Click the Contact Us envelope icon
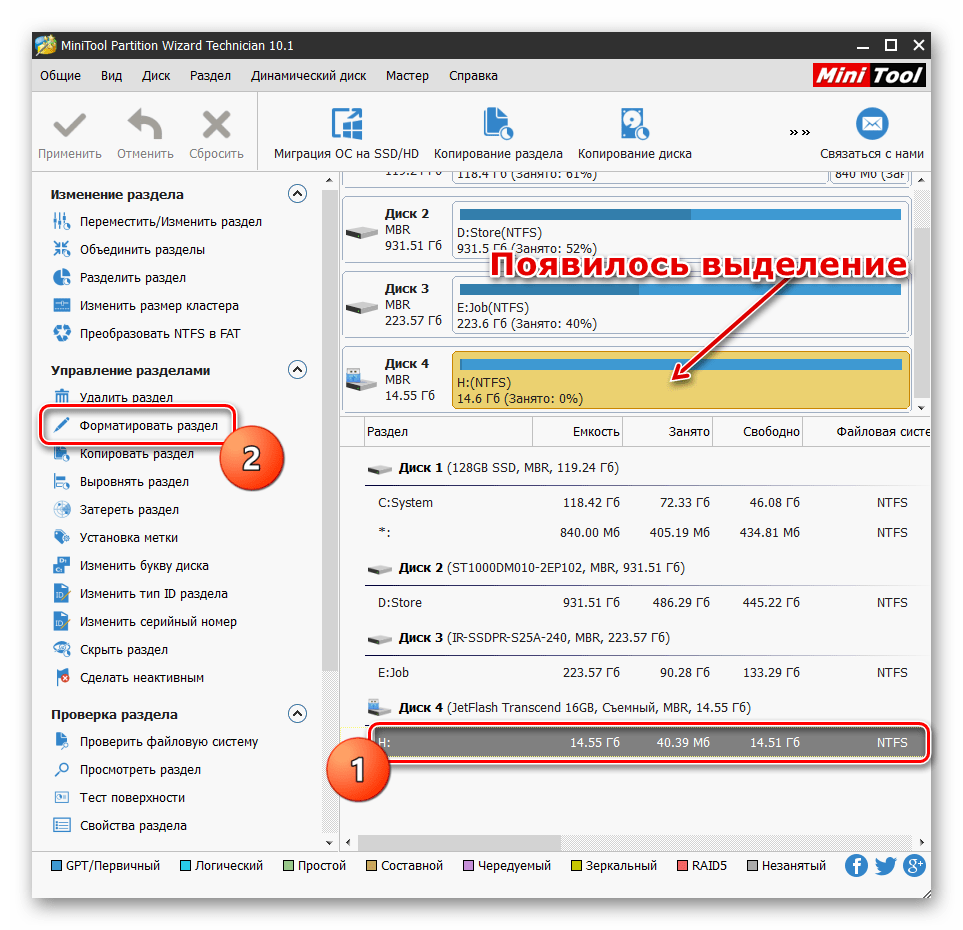The width and height of the screenshot is (963, 930). coord(872,125)
